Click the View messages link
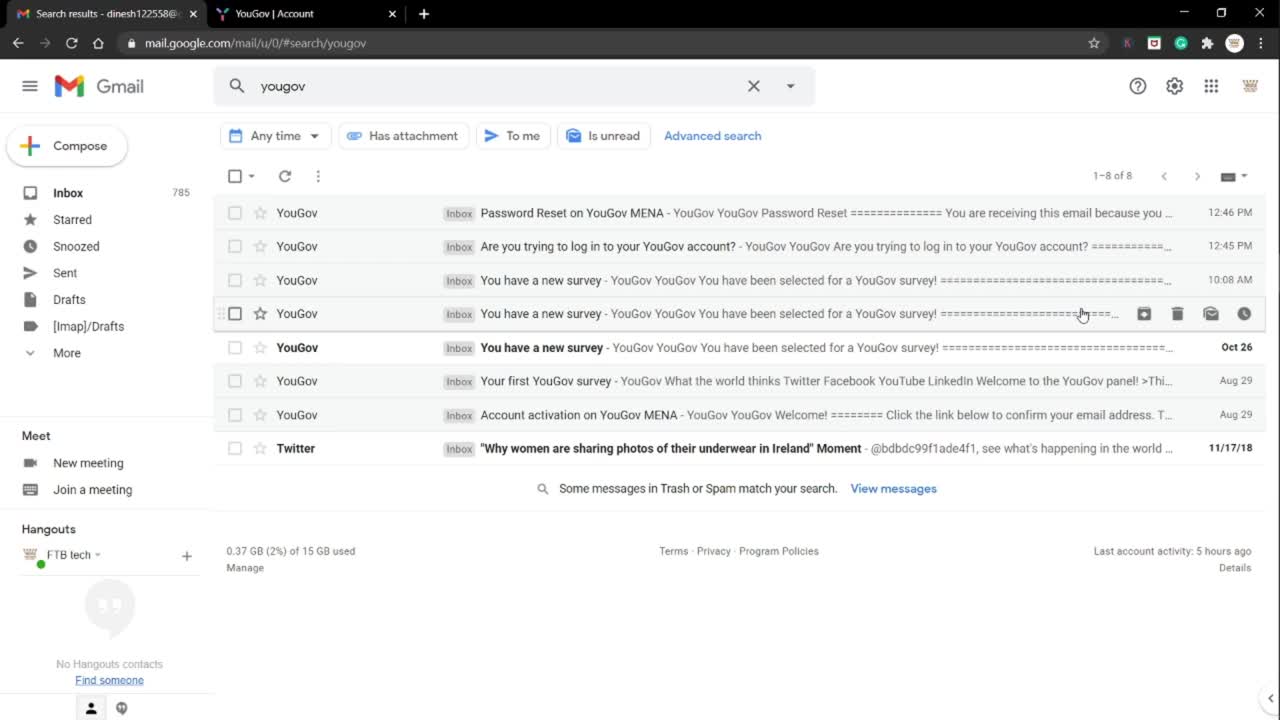This screenshot has width=1280, height=720. [x=893, y=489]
